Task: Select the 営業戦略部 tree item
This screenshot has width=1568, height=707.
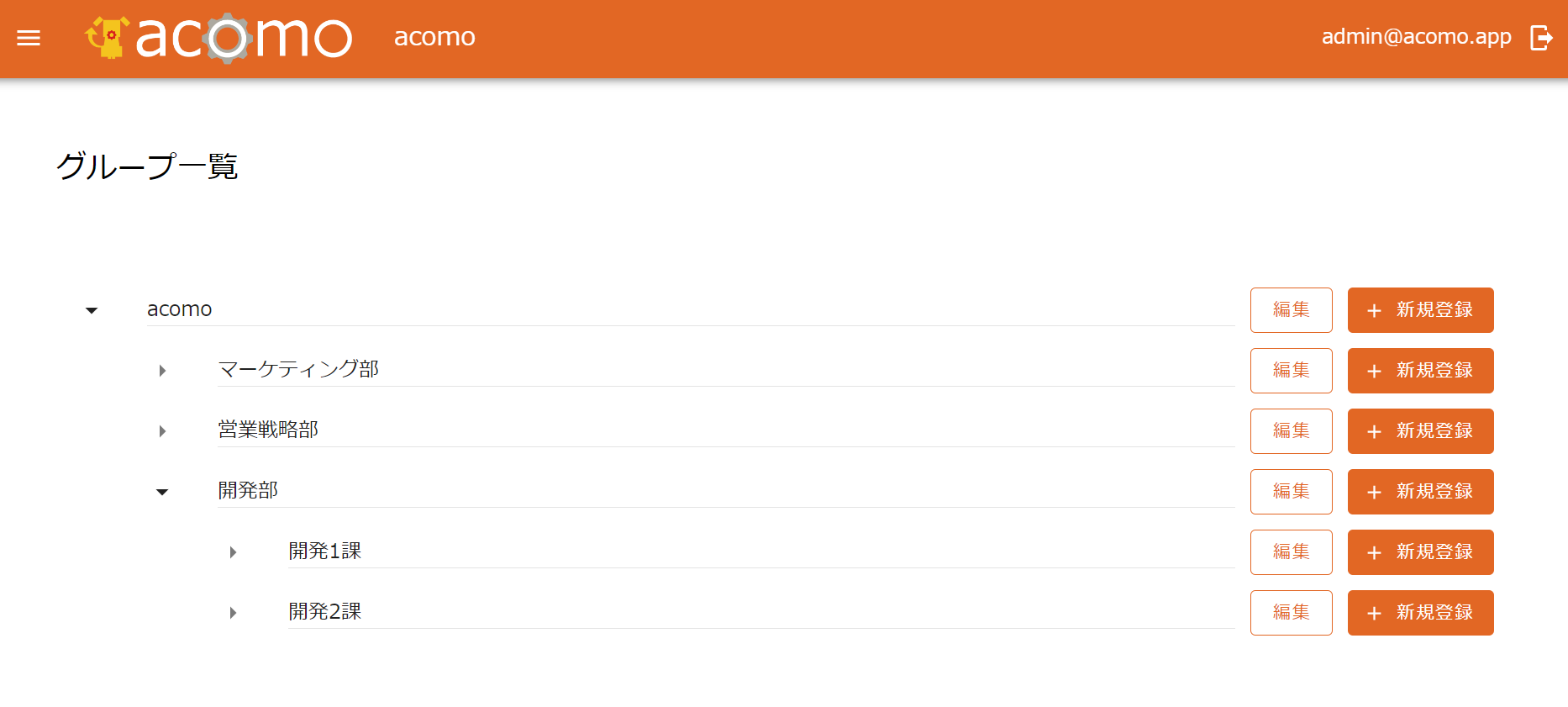Action: point(268,430)
